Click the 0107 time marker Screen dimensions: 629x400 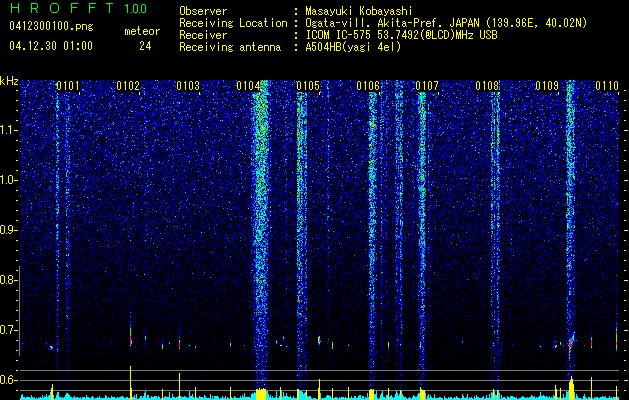pos(427,86)
